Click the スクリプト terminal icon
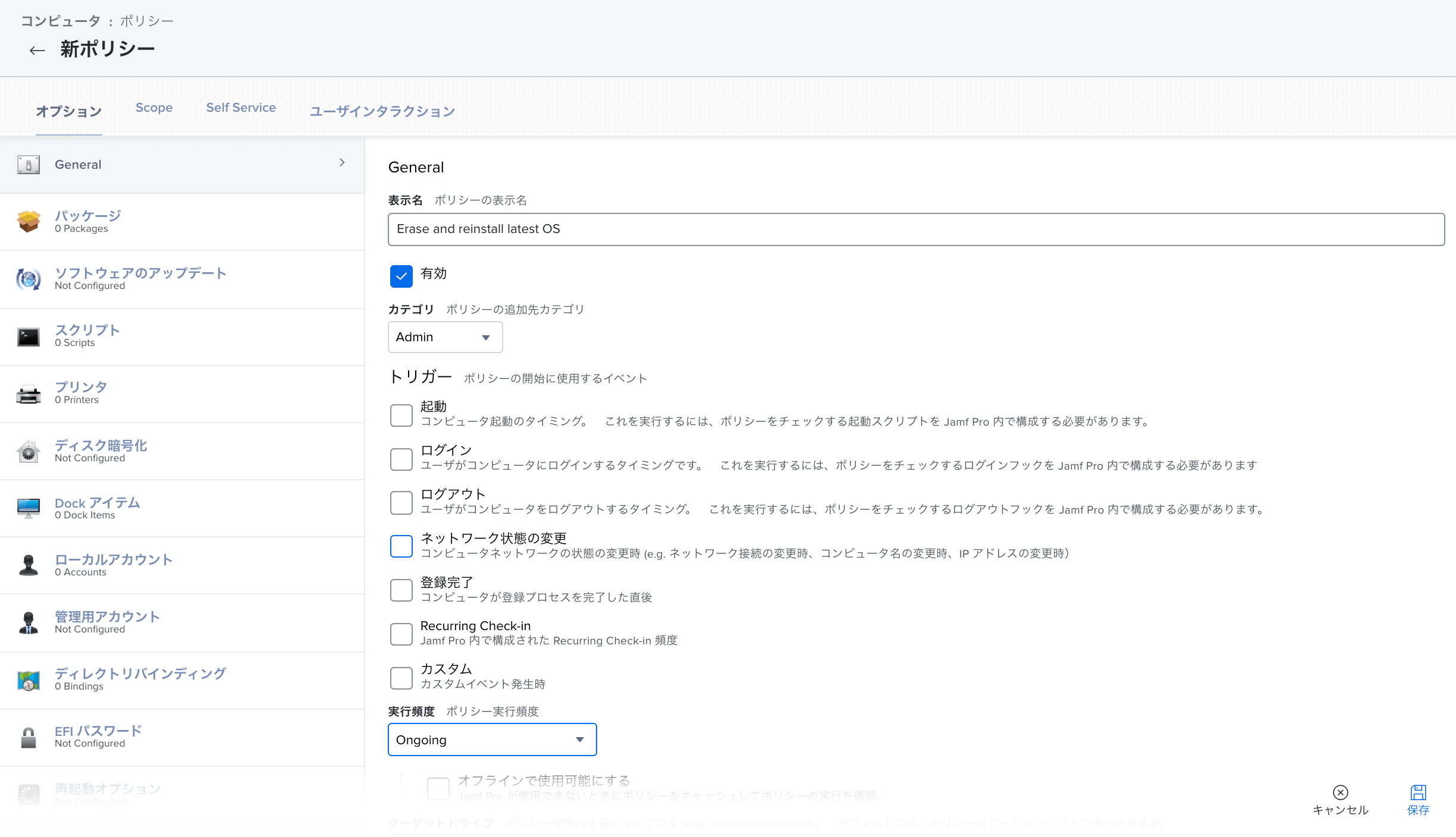Image resolution: width=1456 pixels, height=837 pixels. (29, 337)
